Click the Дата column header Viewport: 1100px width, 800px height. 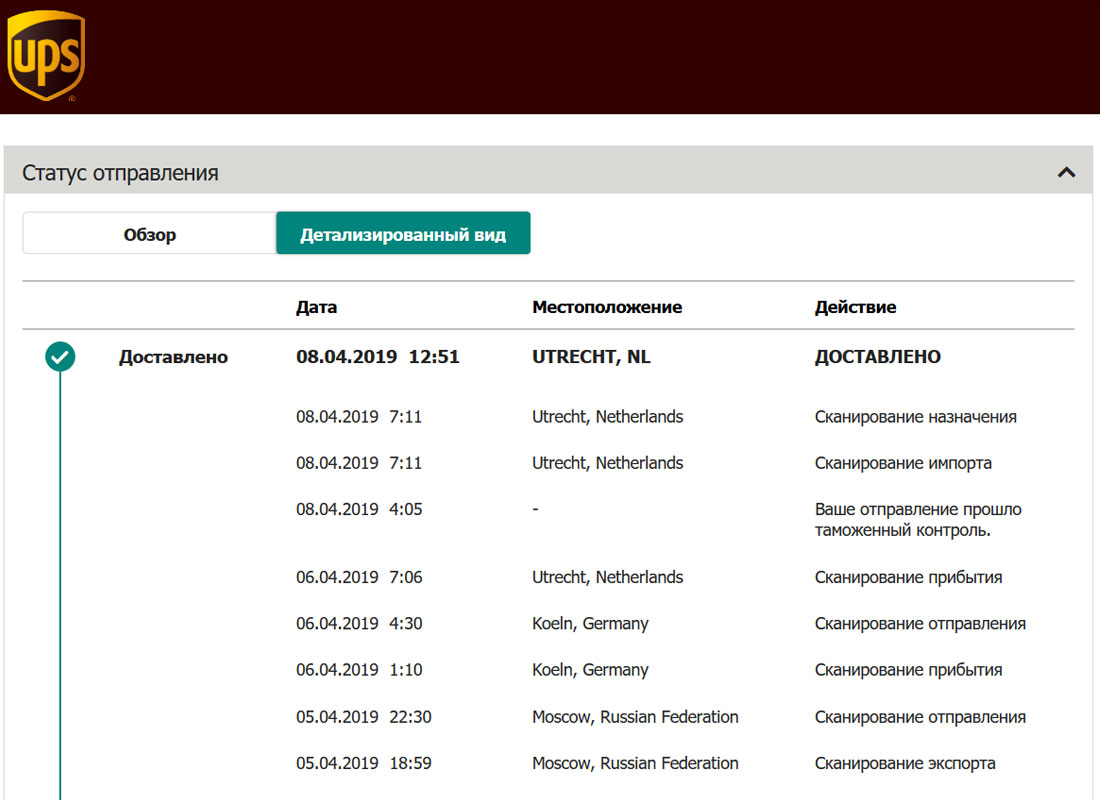(316, 307)
